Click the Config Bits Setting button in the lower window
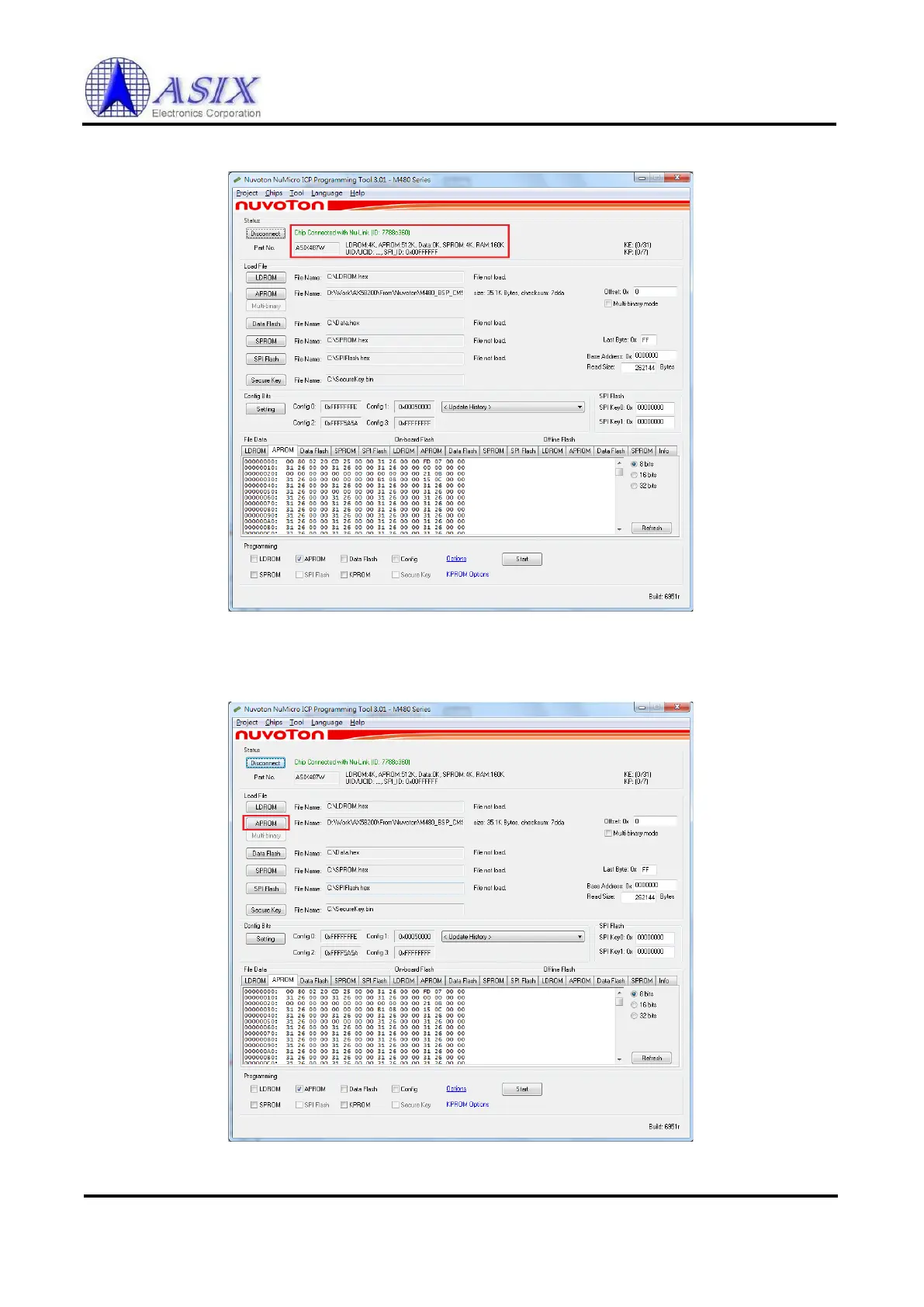This screenshot has height=1307, width=924. (265, 939)
